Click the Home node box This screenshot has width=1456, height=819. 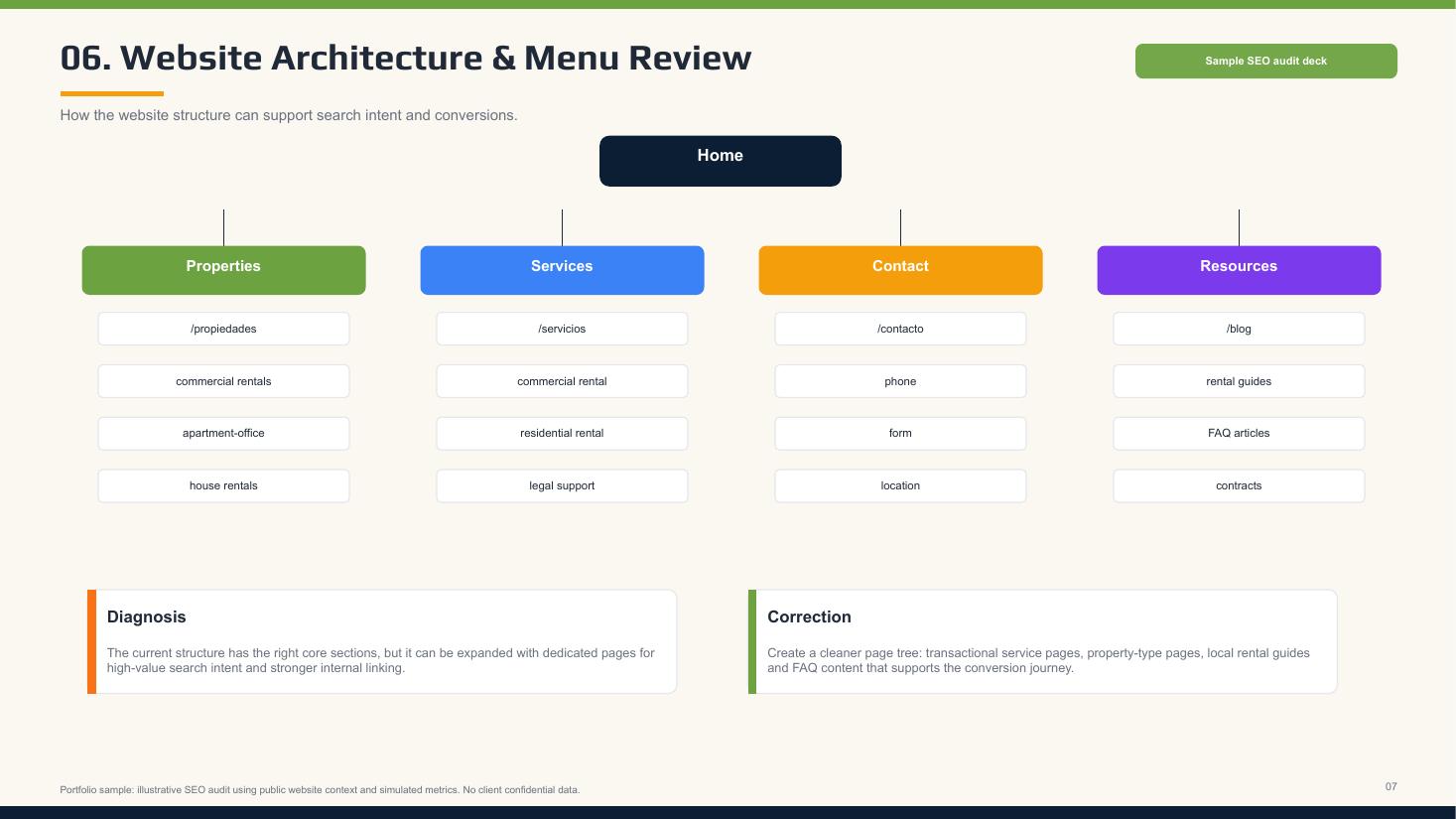(720, 161)
